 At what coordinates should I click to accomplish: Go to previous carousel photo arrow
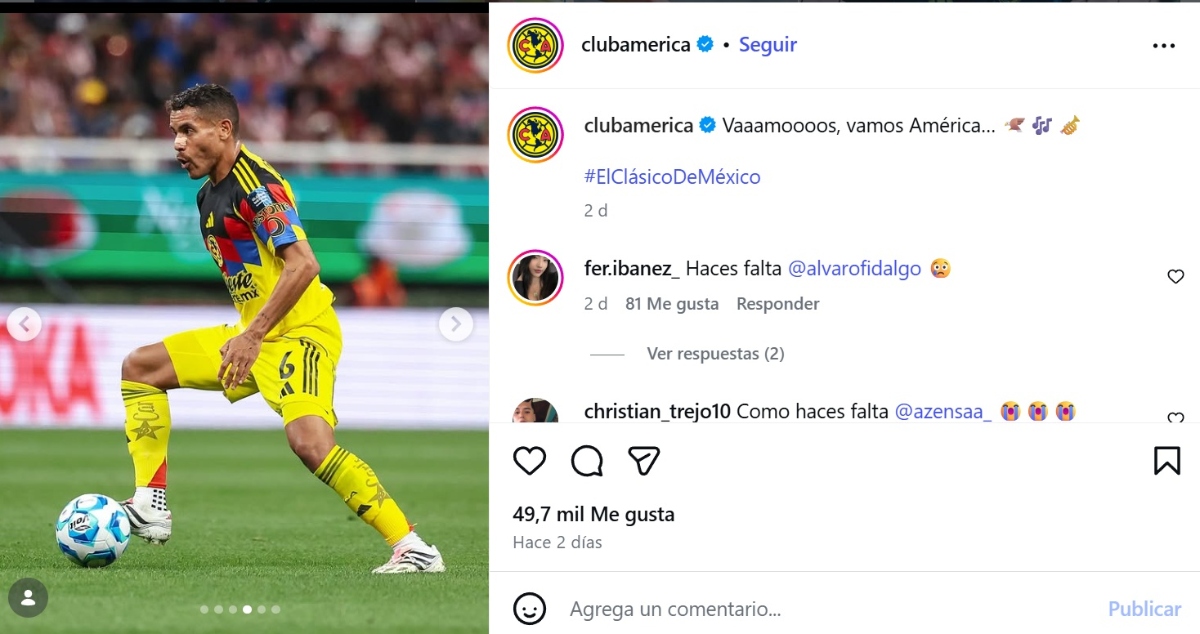click(x=24, y=324)
